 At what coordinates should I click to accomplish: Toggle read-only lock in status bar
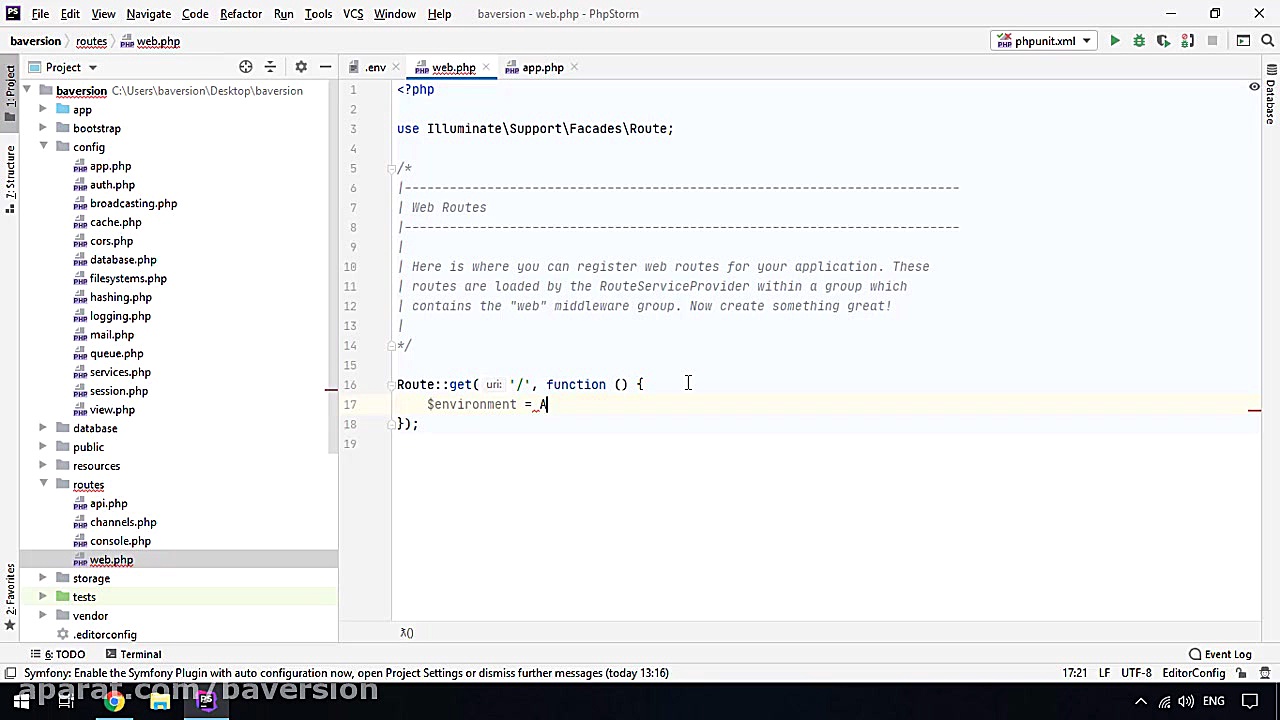[1240, 673]
